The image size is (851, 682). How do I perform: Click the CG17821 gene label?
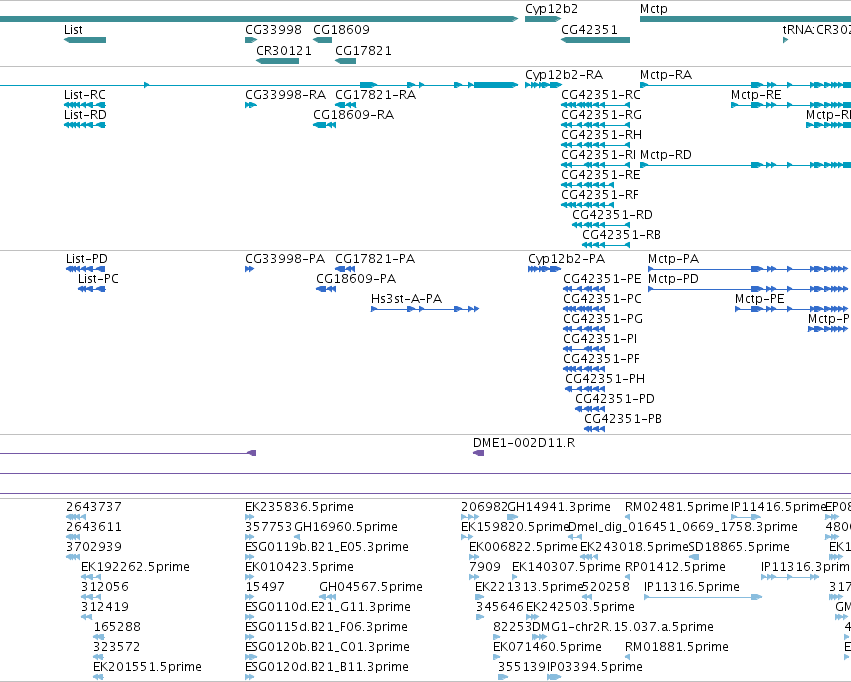(x=363, y=50)
